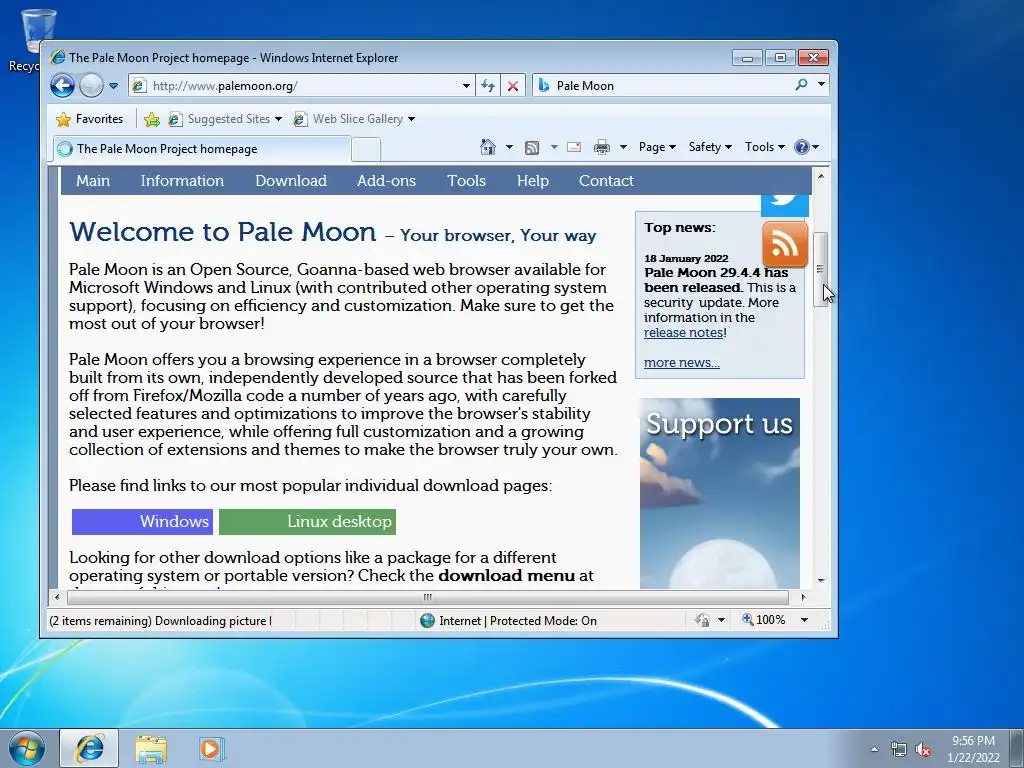Viewport: 1024px width, 768px height.
Task: Click the muted volume tray icon
Action: click(923, 750)
